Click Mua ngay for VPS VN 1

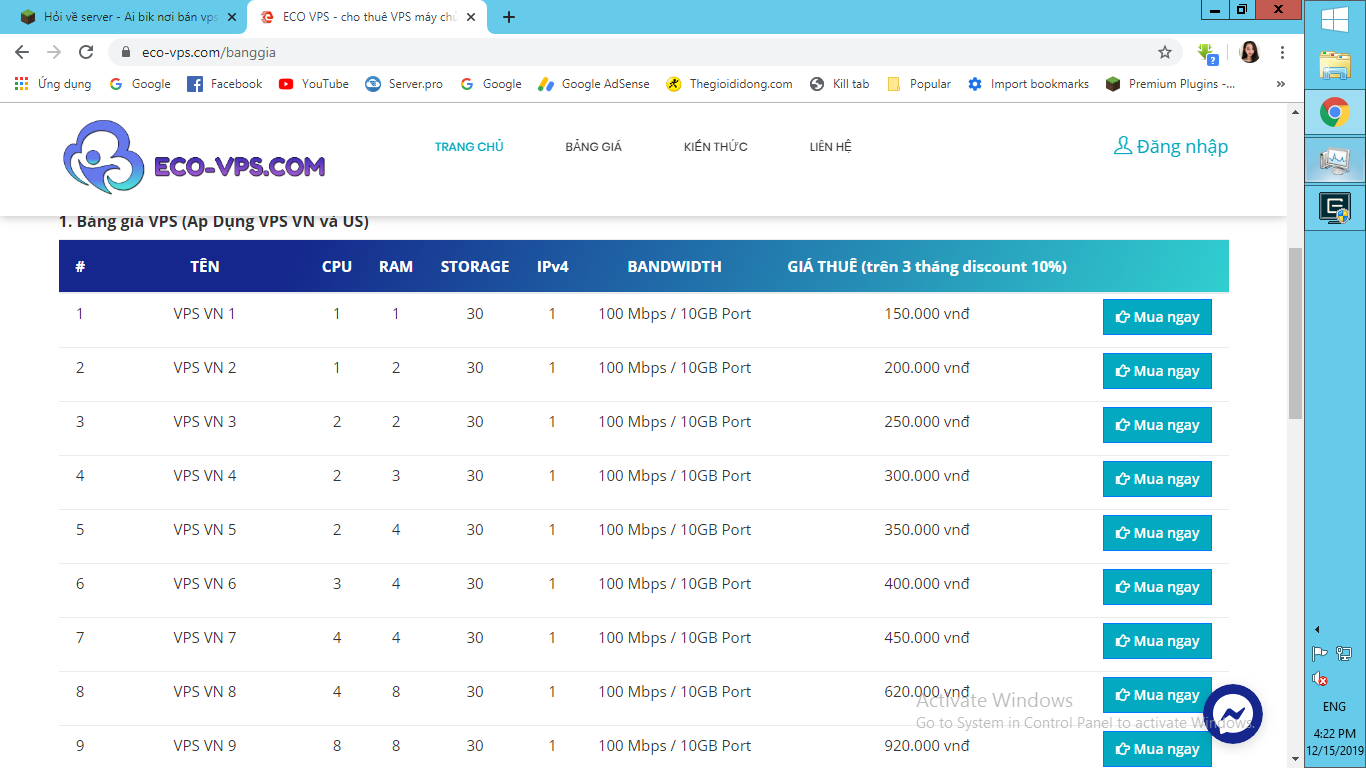click(x=1157, y=317)
